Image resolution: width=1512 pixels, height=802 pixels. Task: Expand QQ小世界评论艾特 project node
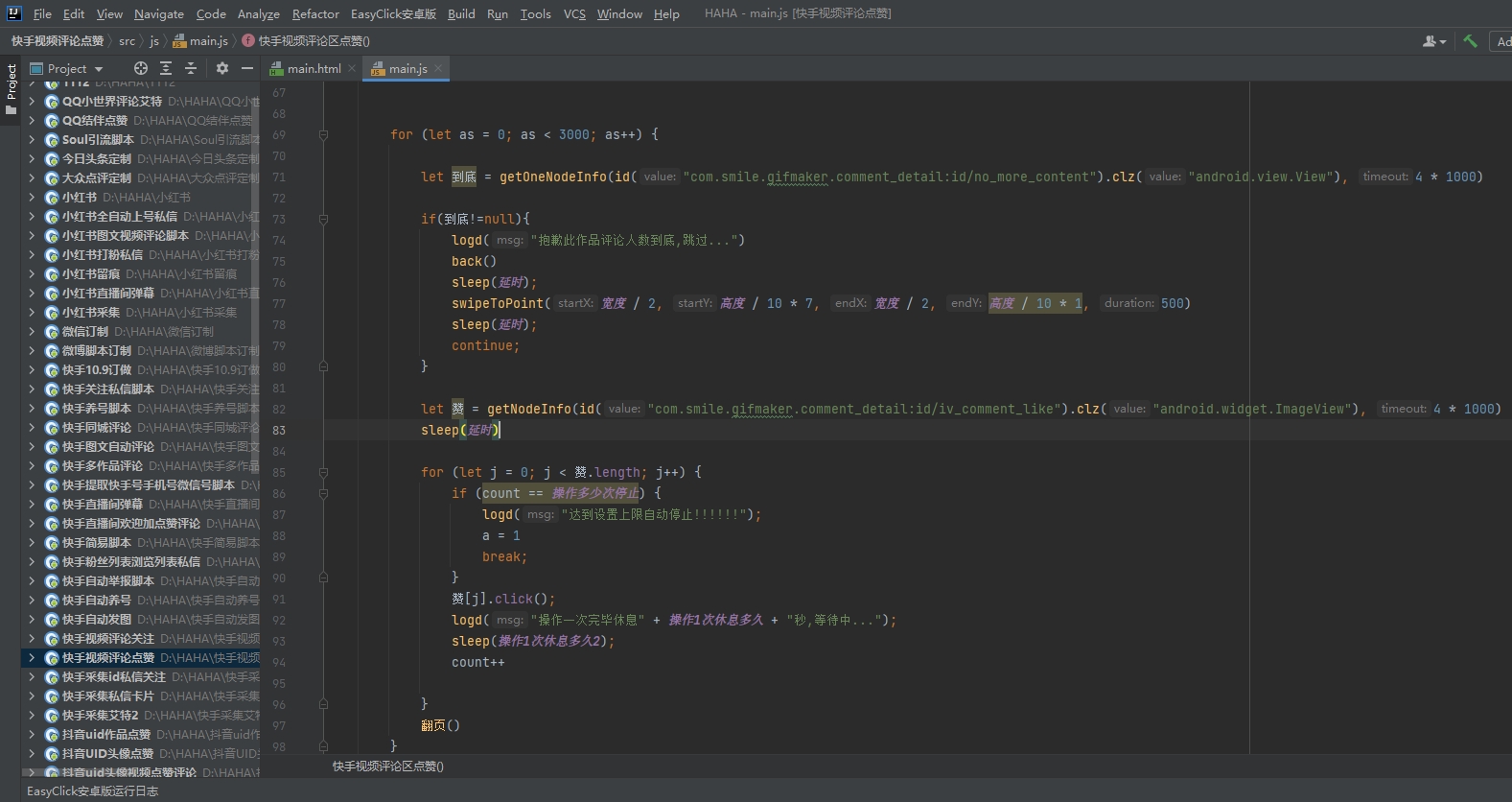pyautogui.click(x=32, y=101)
